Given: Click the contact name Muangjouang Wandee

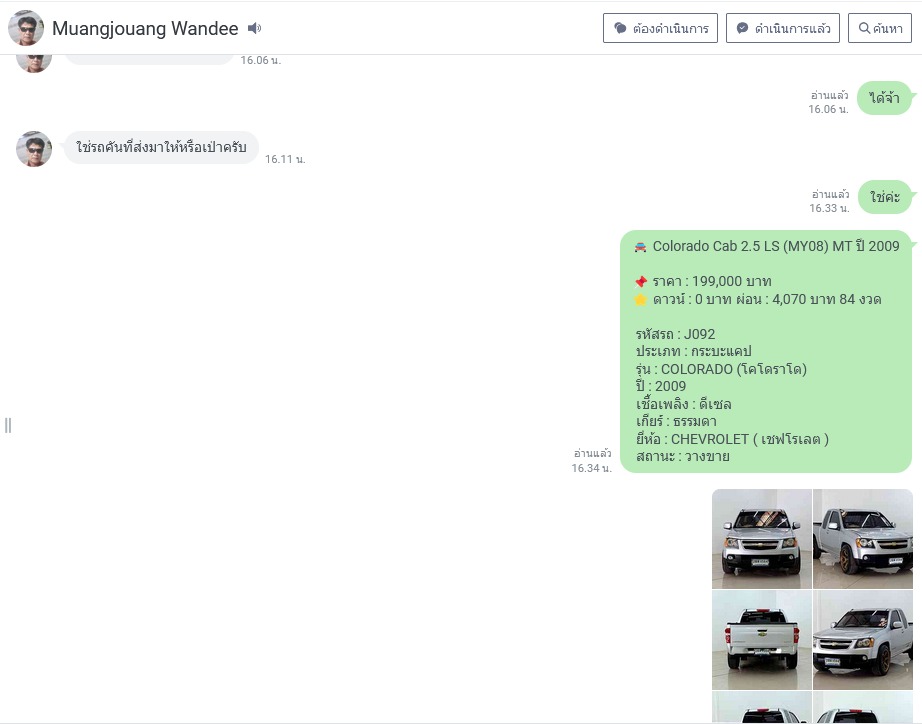Looking at the screenshot, I should [145, 28].
